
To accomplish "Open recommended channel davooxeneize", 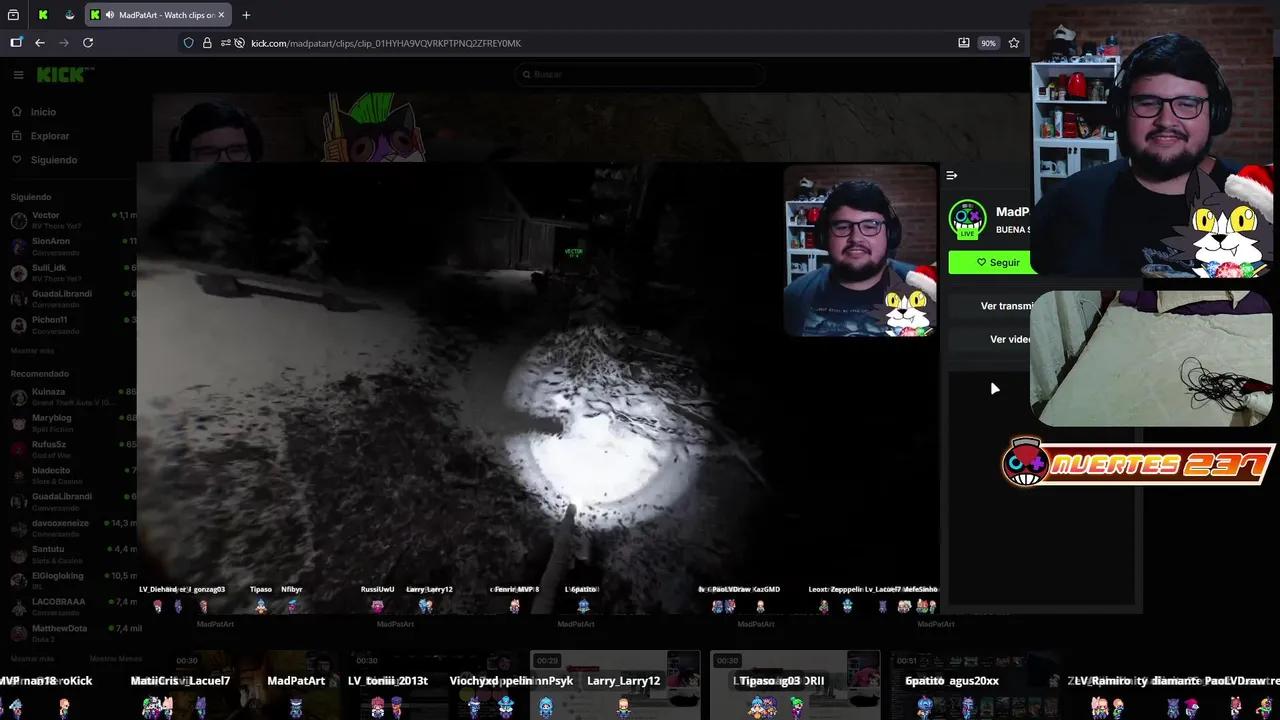I will pyautogui.click(x=73, y=527).
